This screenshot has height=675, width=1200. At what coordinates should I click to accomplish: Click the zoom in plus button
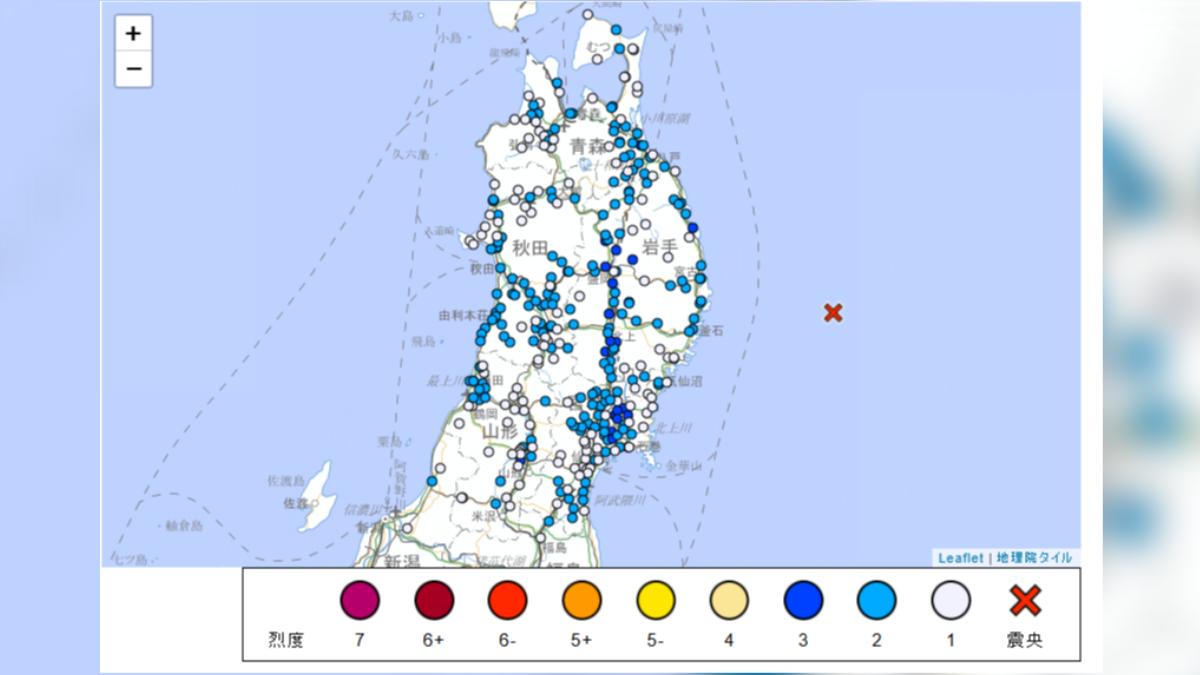click(133, 33)
